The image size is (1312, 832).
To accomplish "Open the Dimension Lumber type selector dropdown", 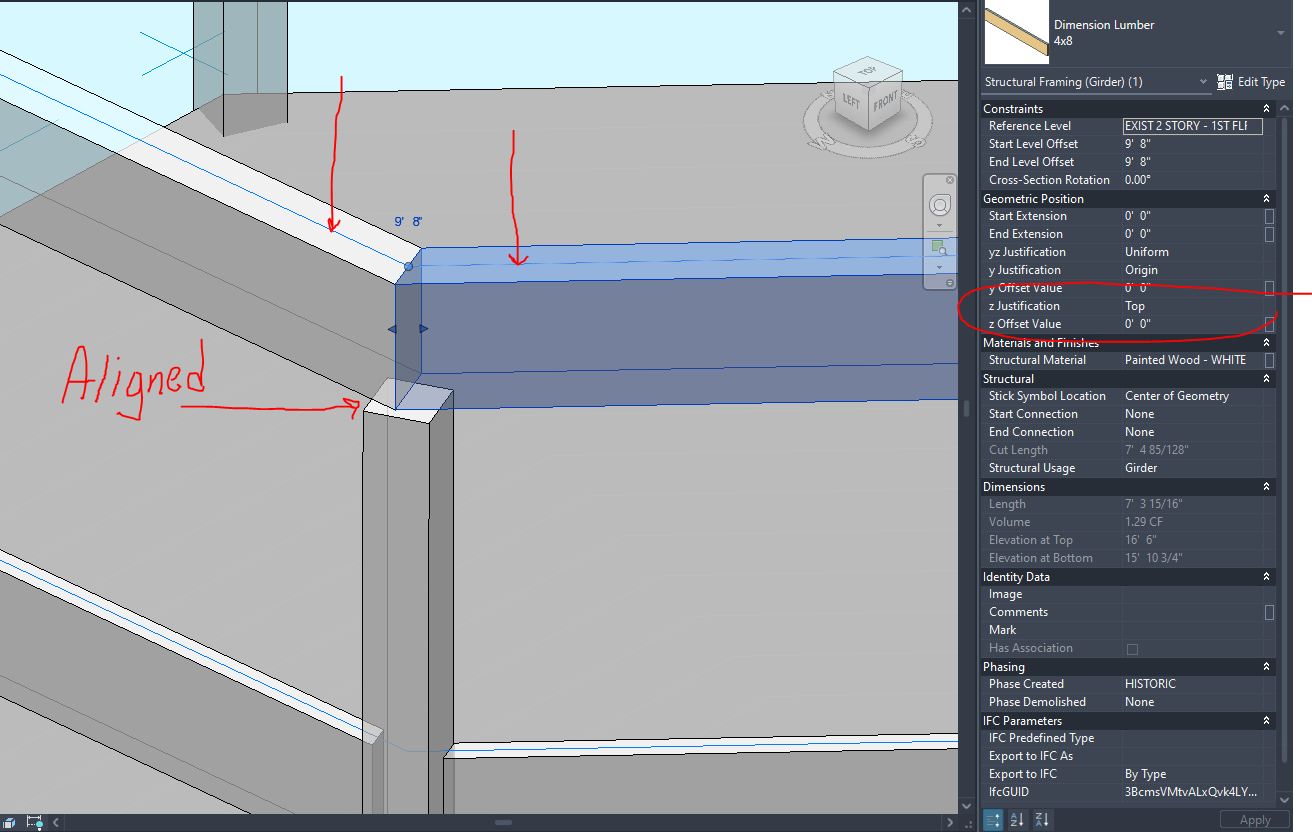I will [x=1279, y=33].
